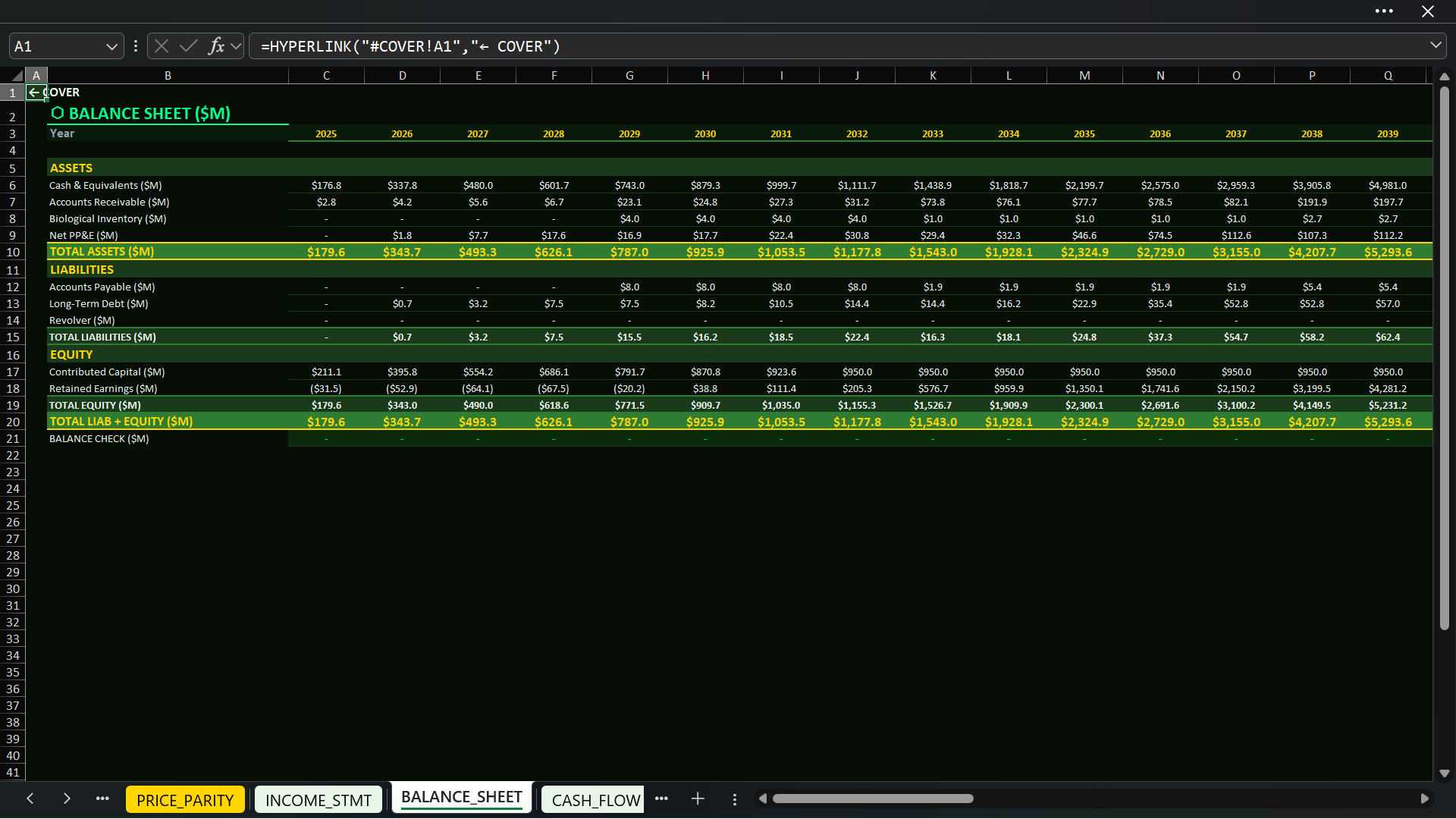1456x819 pixels.
Task: Follow the ← COVER hyperlink in A1
Action: [x=54, y=93]
